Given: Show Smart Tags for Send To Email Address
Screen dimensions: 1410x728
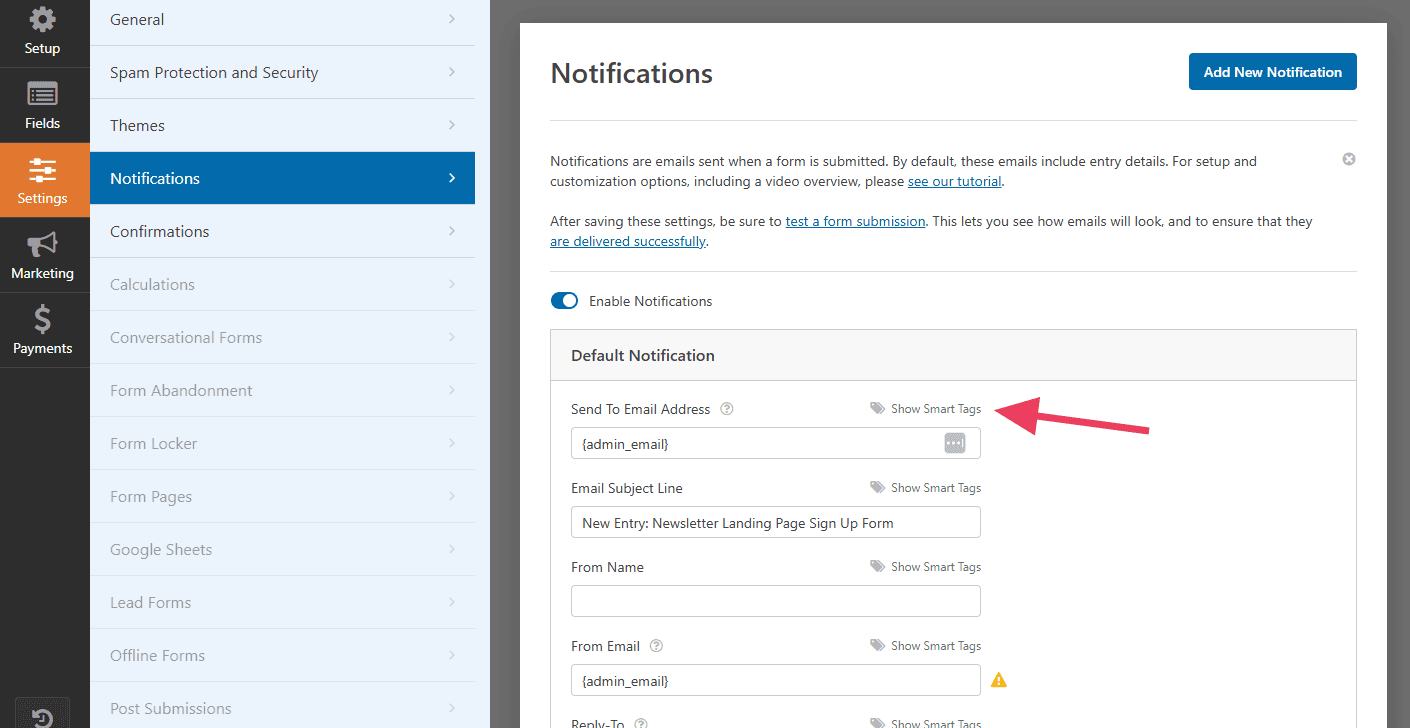Looking at the screenshot, I should click(x=926, y=409).
